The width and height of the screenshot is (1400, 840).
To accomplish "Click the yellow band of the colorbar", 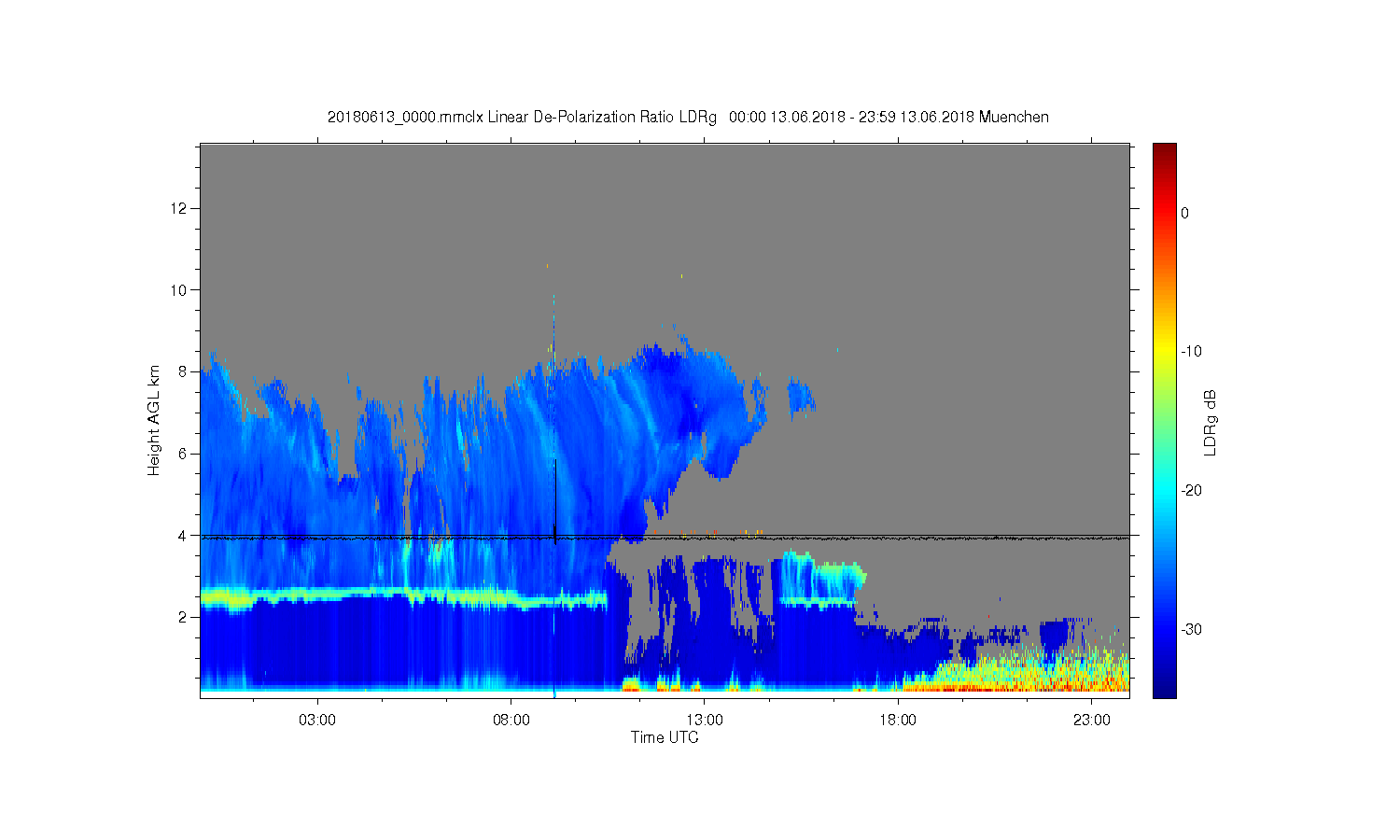I will tap(1164, 352).
